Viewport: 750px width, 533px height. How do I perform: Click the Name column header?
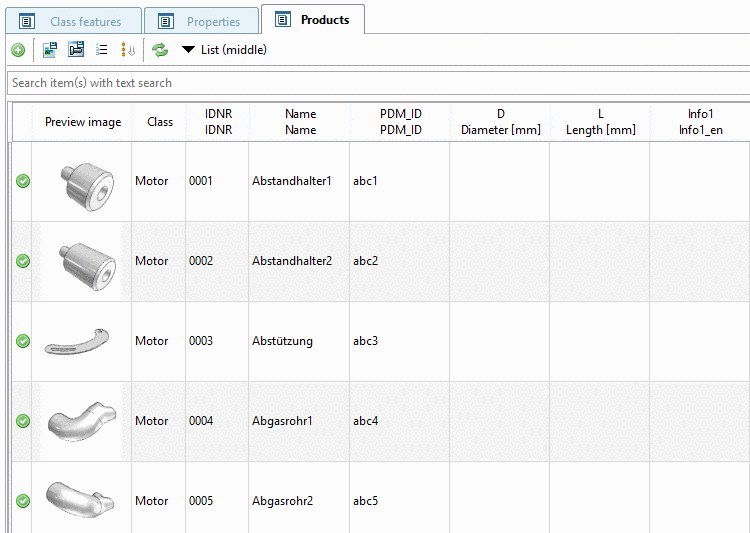coord(300,122)
